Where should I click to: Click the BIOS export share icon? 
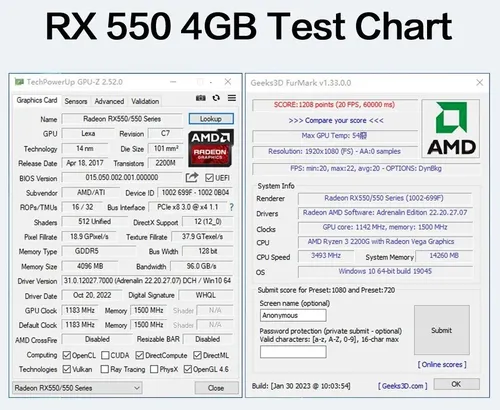click(192, 177)
